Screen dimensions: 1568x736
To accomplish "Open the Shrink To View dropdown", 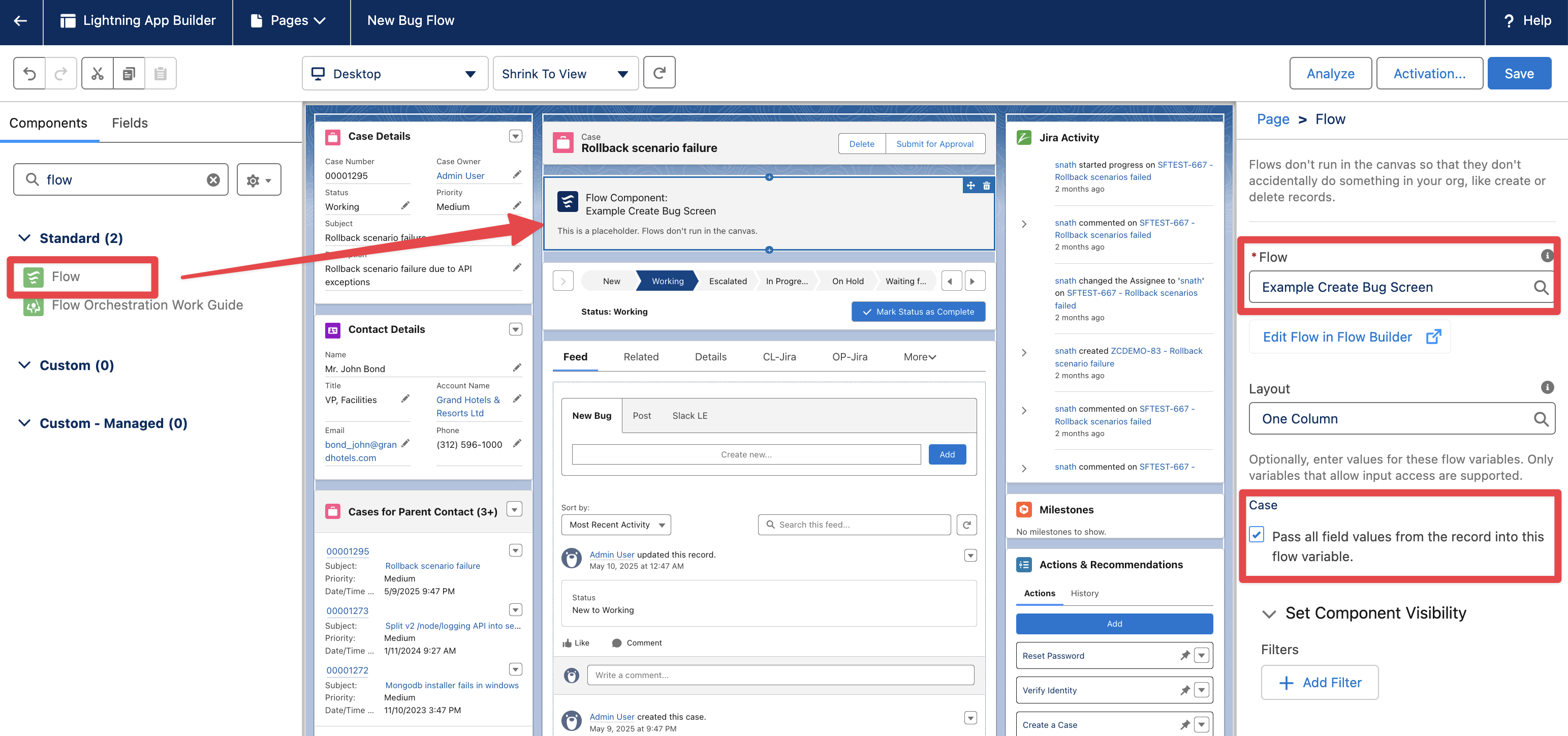I will (x=565, y=74).
